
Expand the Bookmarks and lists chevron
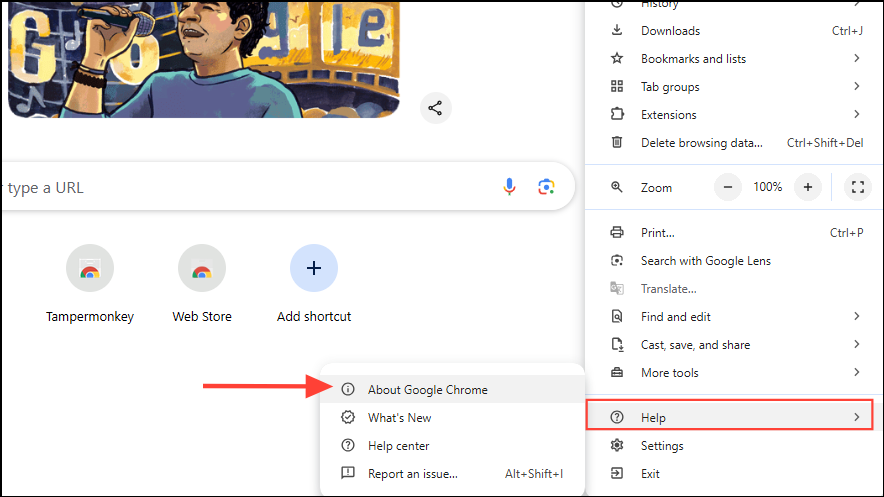856,58
